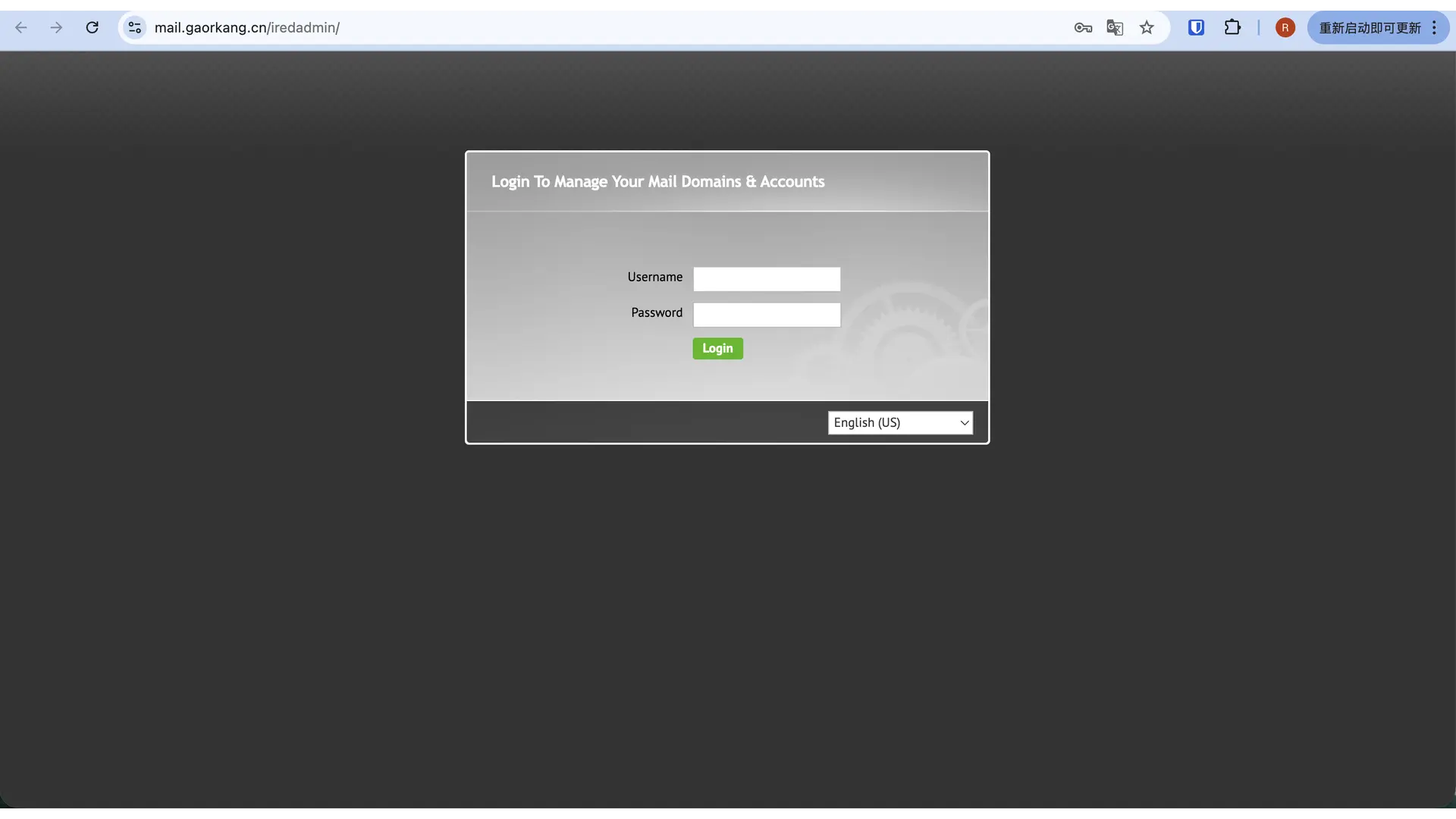Screen dimensions: 1456x819
Task: Open the saved passwords key icon
Action: [1083, 28]
